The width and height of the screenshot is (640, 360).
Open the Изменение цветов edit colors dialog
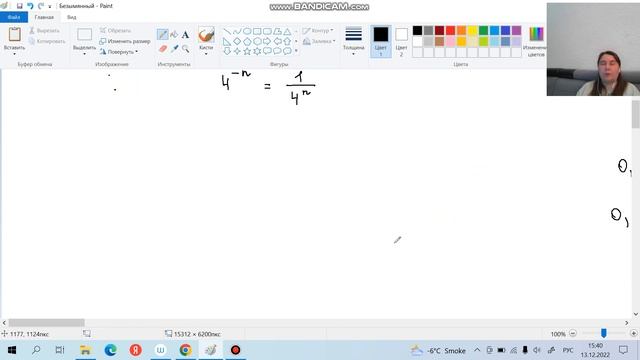click(x=536, y=41)
